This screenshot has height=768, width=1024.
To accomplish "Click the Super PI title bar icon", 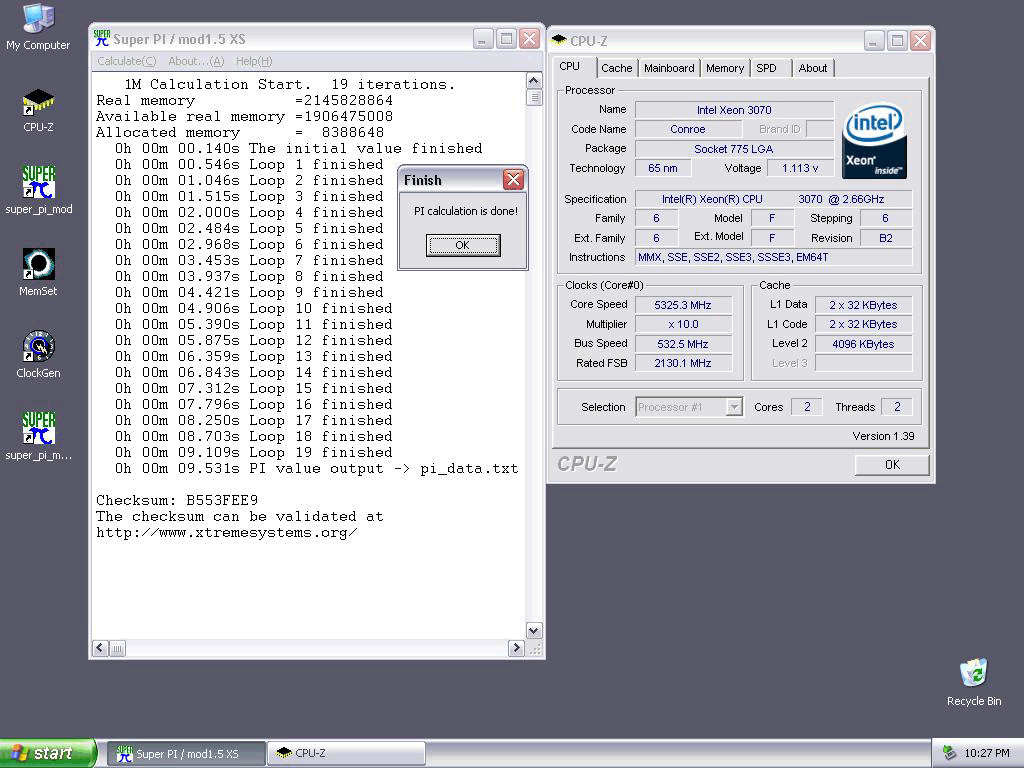I will point(101,39).
